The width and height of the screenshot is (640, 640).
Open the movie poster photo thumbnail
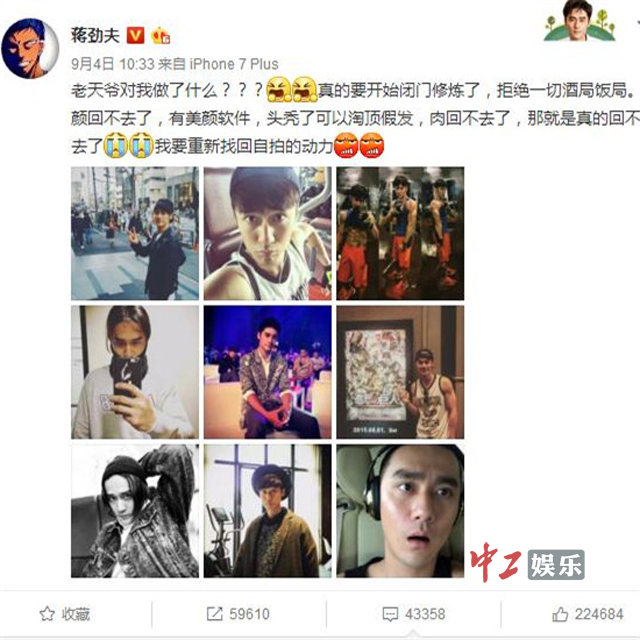(x=400, y=372)
